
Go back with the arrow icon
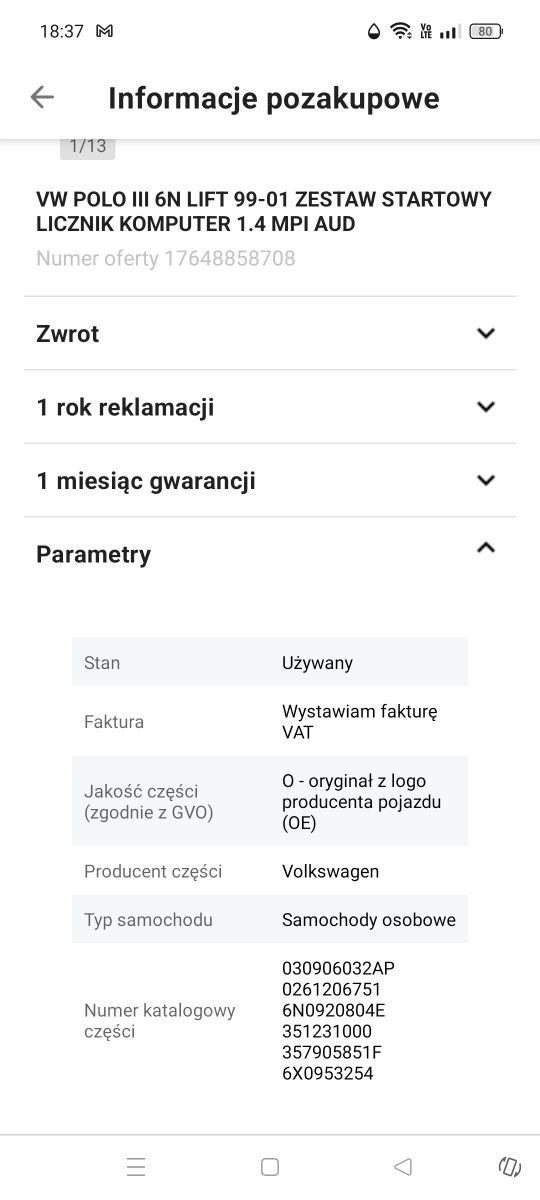(x=42, y=97)
